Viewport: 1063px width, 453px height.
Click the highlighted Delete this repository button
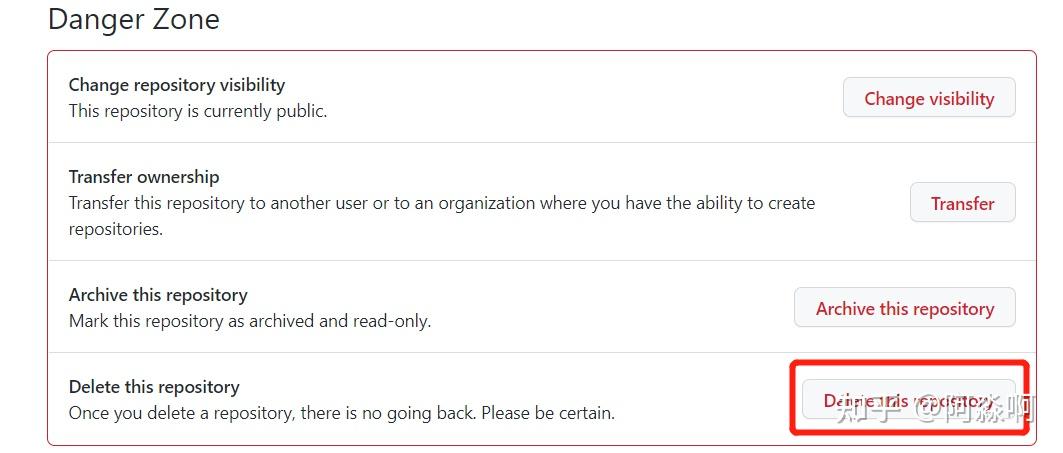click(908, 399)
